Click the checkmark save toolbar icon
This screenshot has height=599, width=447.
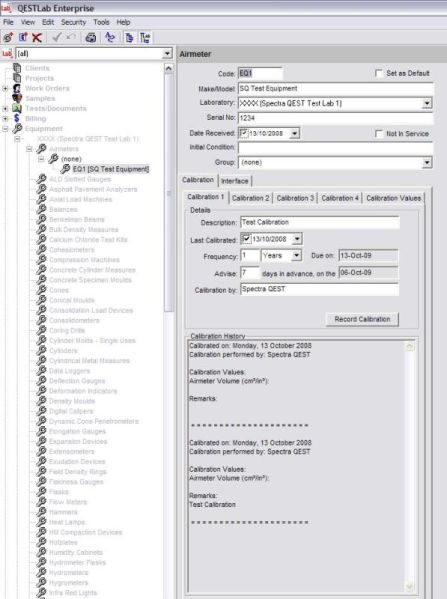pos(57,37)
